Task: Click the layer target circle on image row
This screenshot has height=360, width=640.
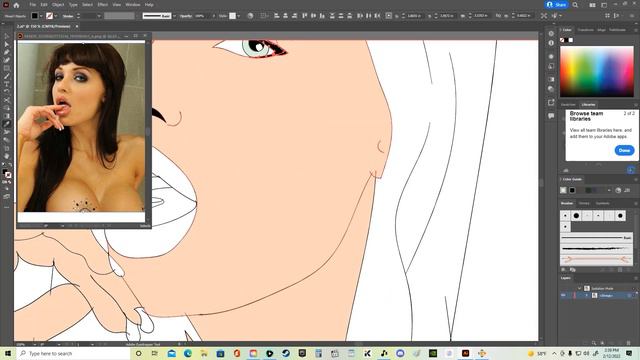Action: click(x=629, y=295)
